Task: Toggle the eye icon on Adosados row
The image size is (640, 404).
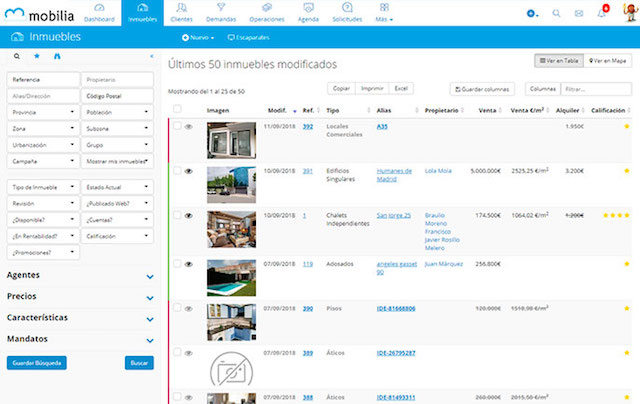Action: (x=189, y=264)
